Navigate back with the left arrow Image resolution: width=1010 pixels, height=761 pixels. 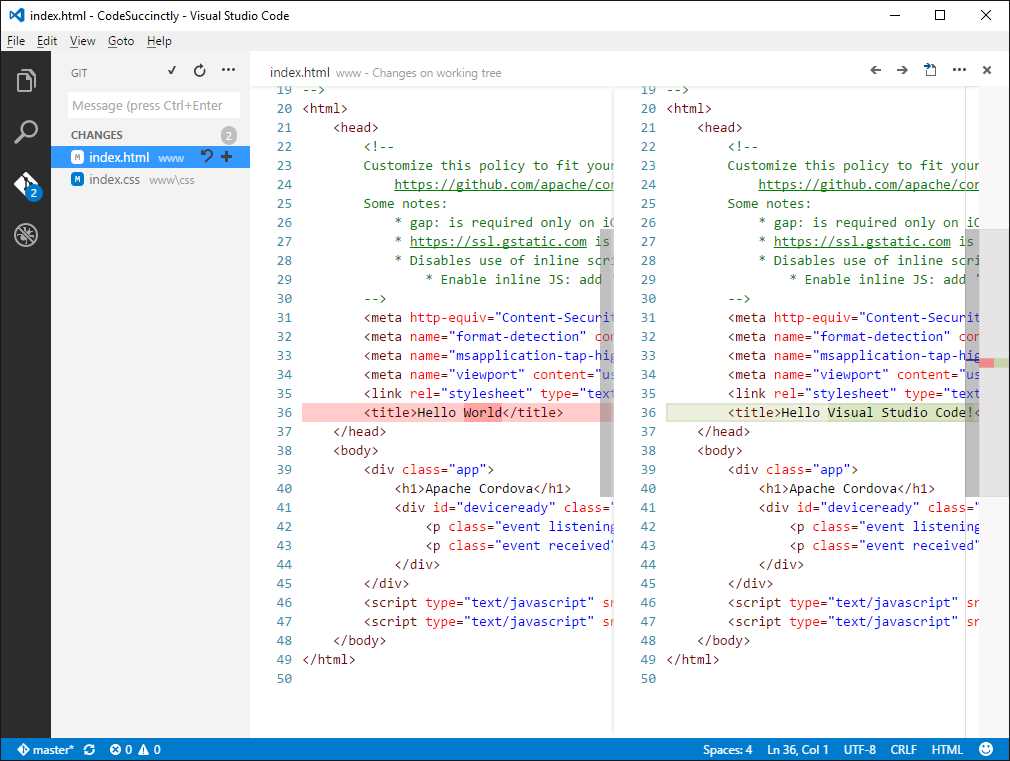[x=876, y=70]
